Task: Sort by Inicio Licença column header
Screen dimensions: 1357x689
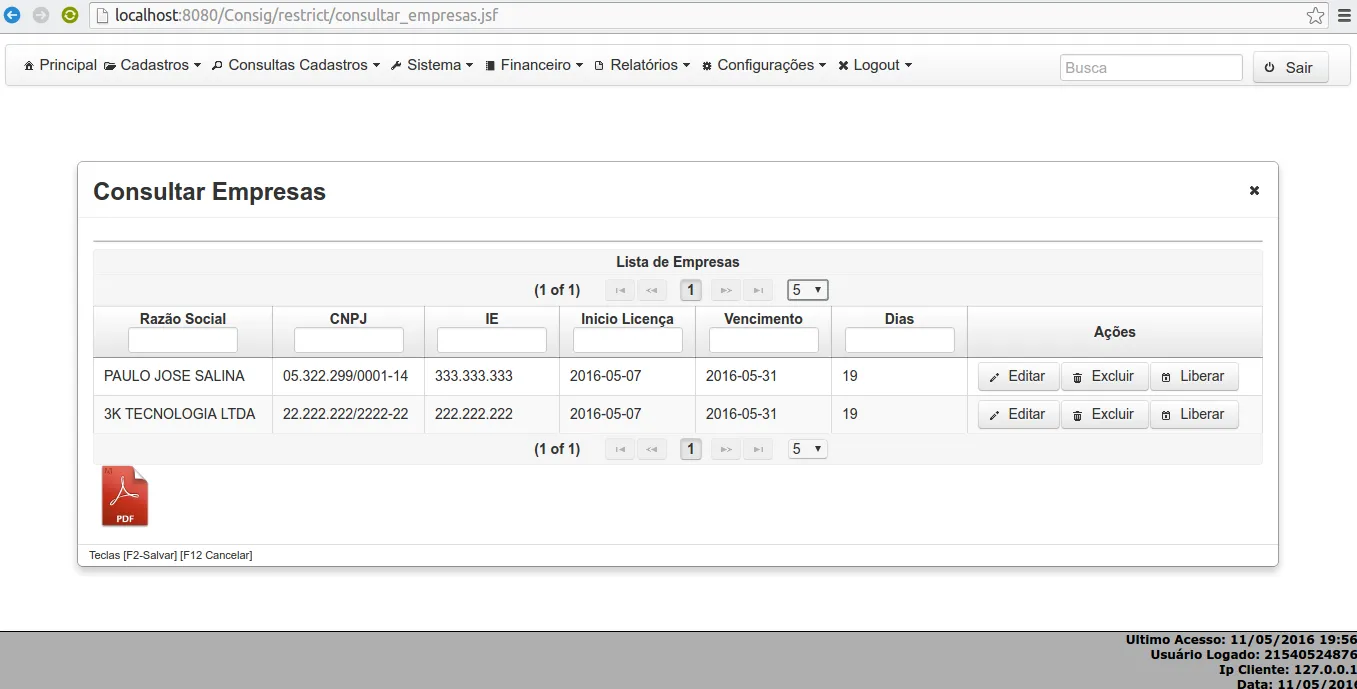Action: pos(628,319)
